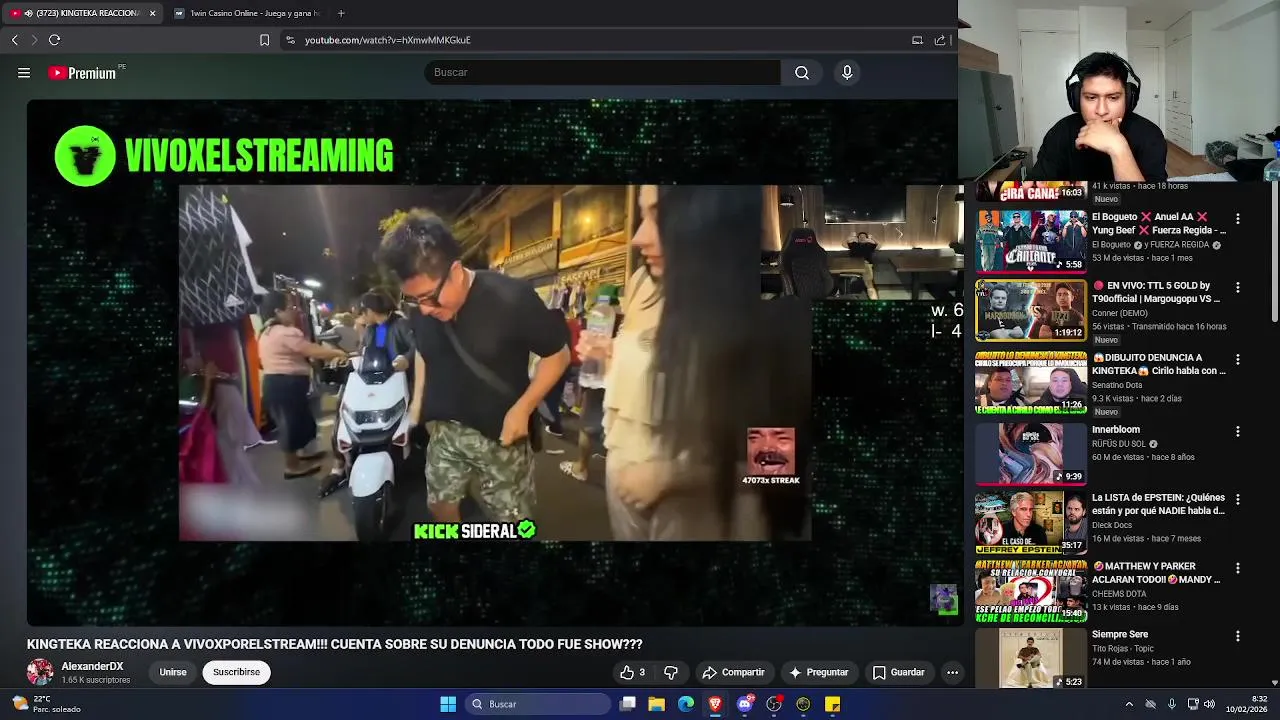Go back with the browser arrow

click(x=14, y=40)
